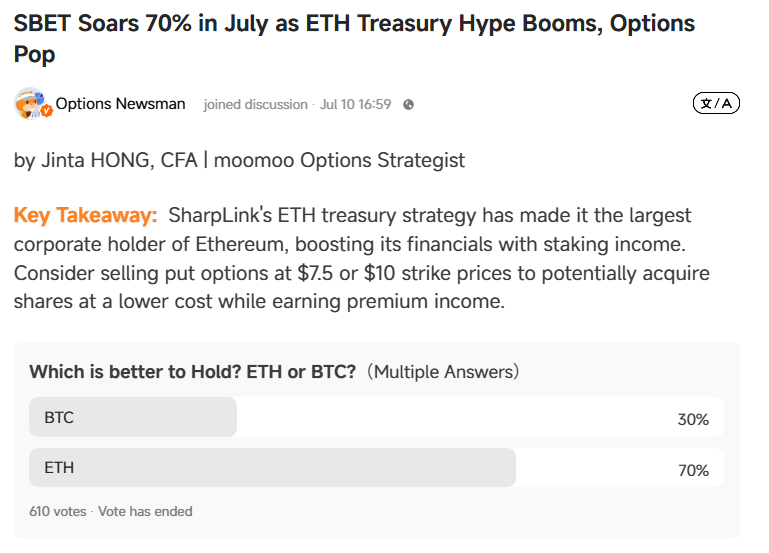View the 610 votes count

click(x=57, y=511)
